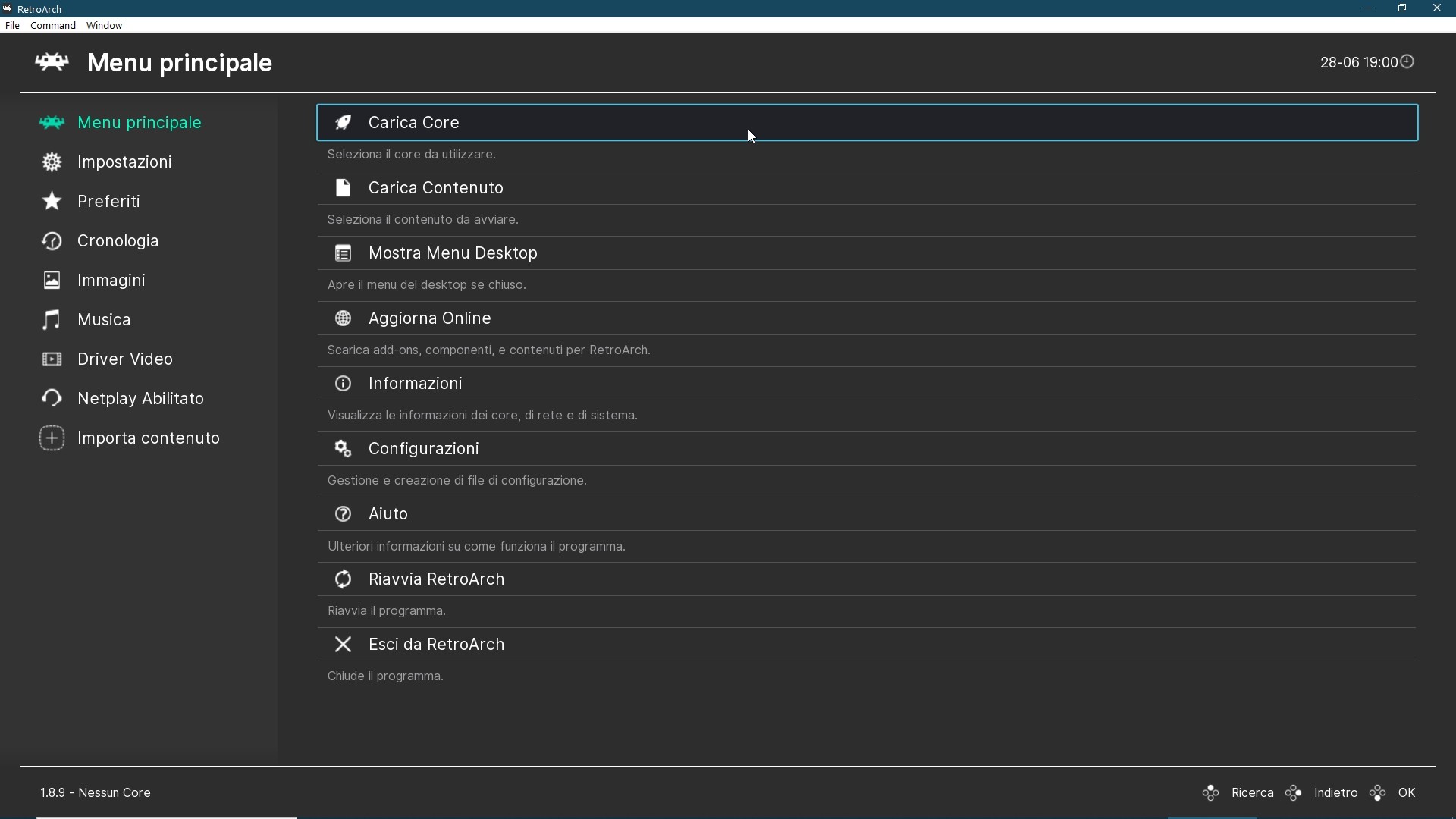Select the Menu principale sidebar invader icon
This screenshot has height=819, width=1456.
[x=52, y=123]
